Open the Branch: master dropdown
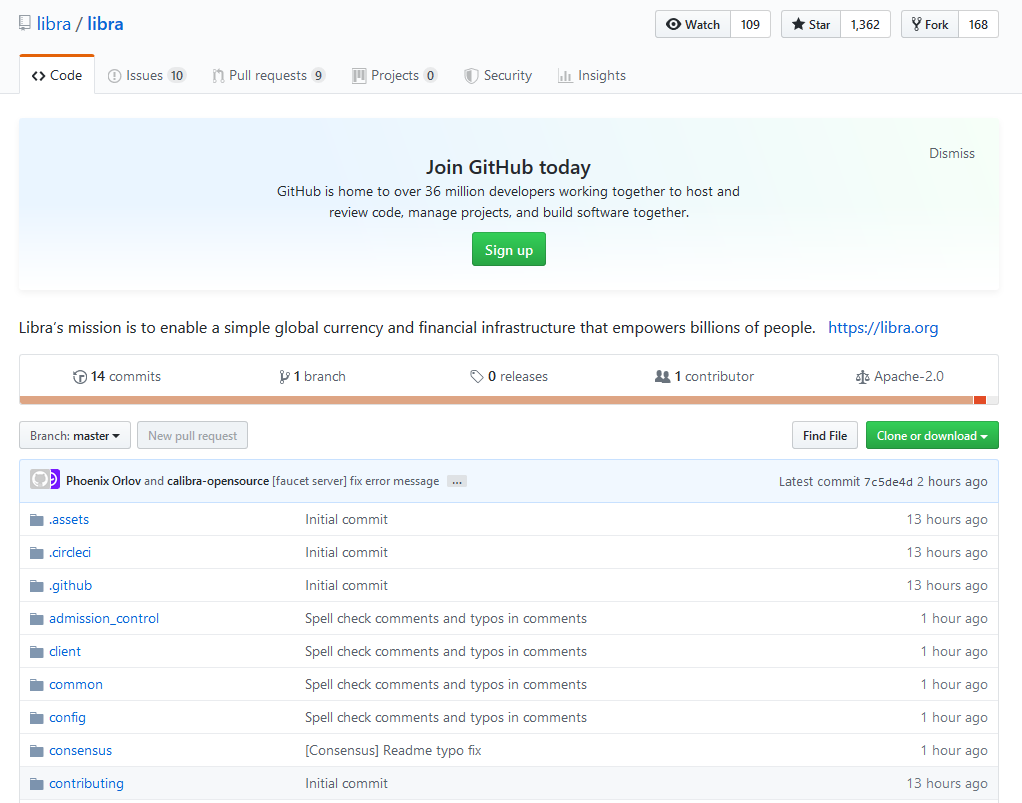Screen dimensions: 1022x803 [x=76, y=436]
